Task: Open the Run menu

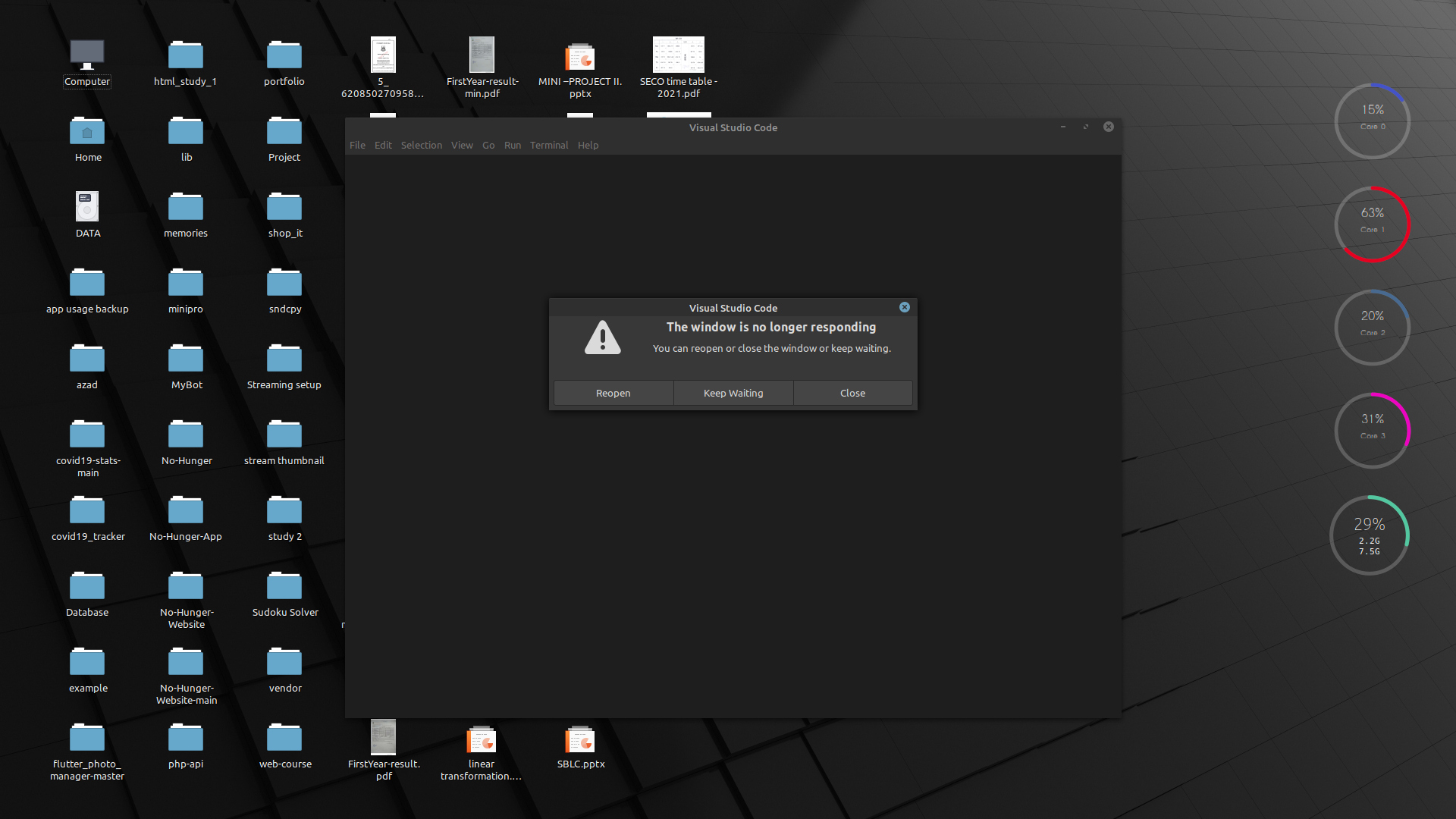Action: click(513, 145)
